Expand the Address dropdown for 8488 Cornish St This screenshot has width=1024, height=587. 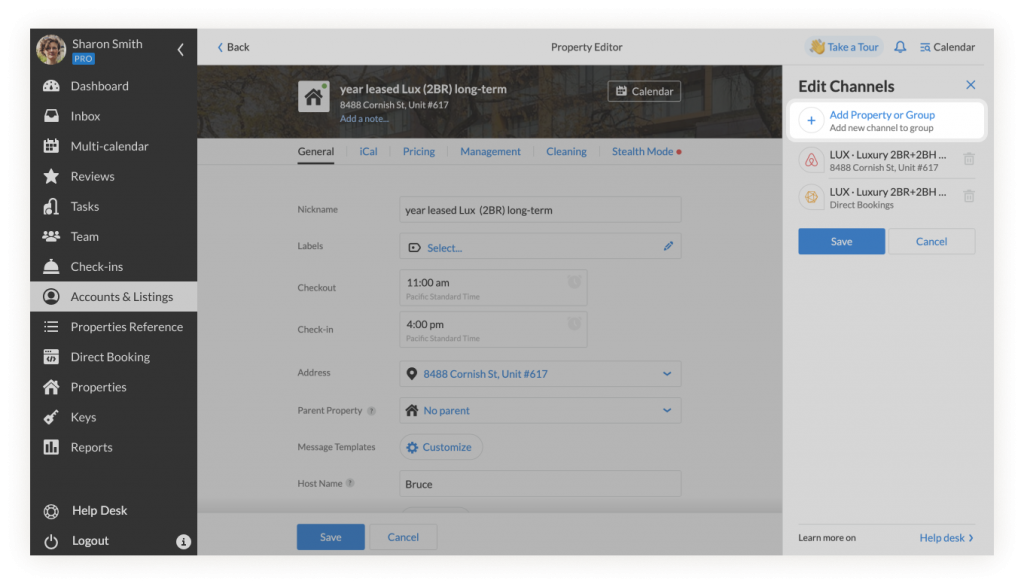[x=668, y=372]
